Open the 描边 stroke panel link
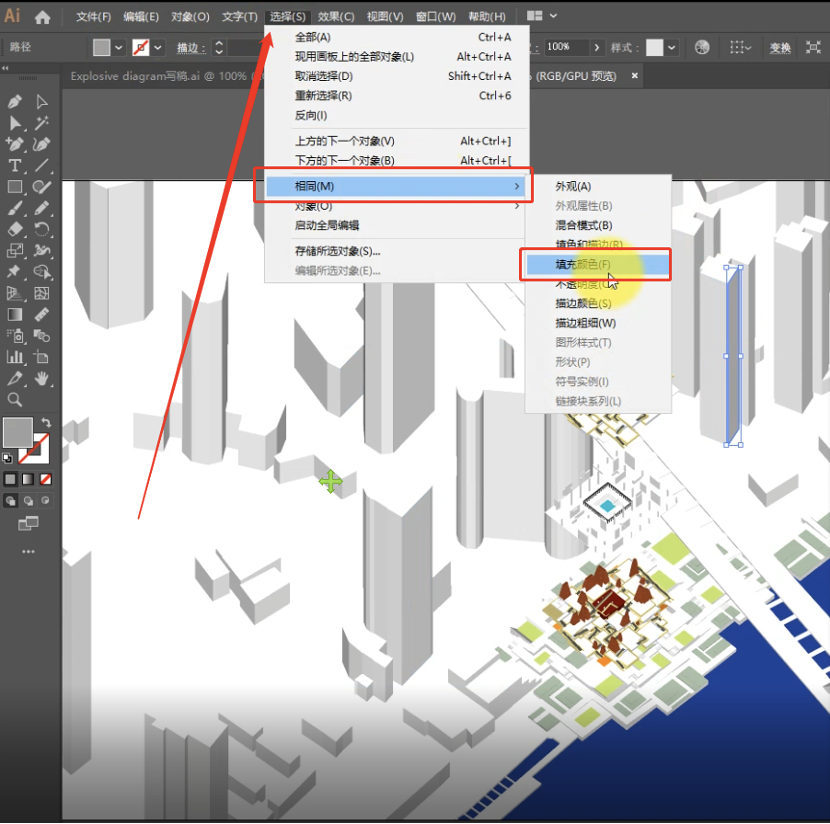Screen dimensions: 830x824 pos(191,48)
